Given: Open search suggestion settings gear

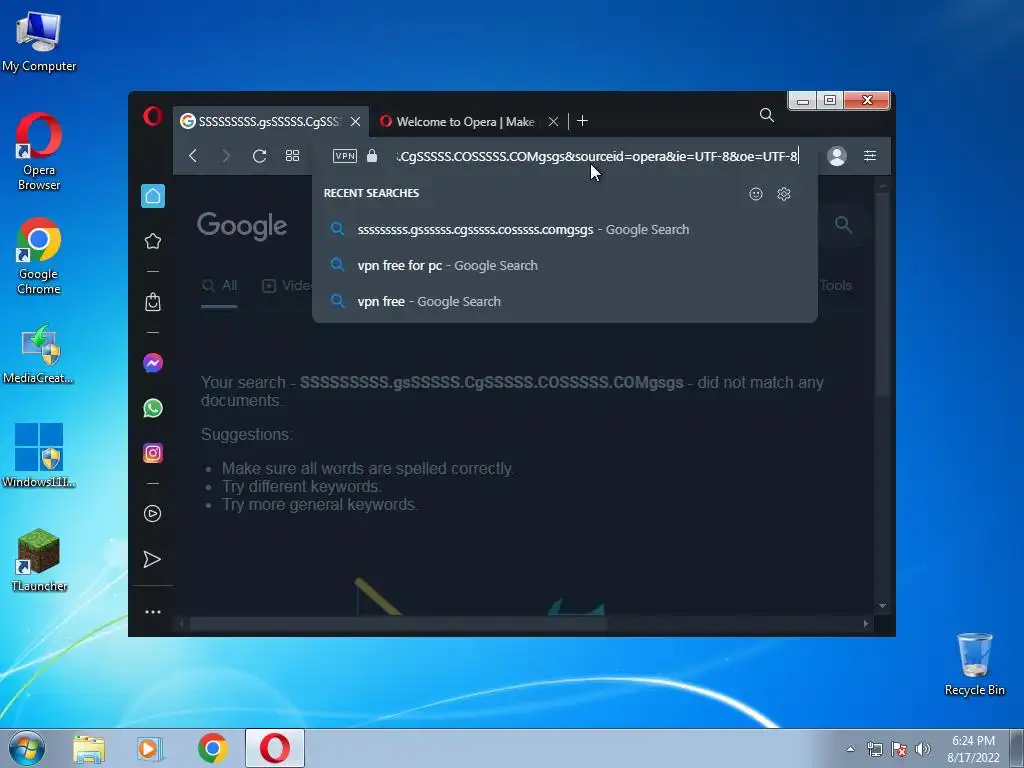Looking at the screenshot, I should (x=784, y=194).
